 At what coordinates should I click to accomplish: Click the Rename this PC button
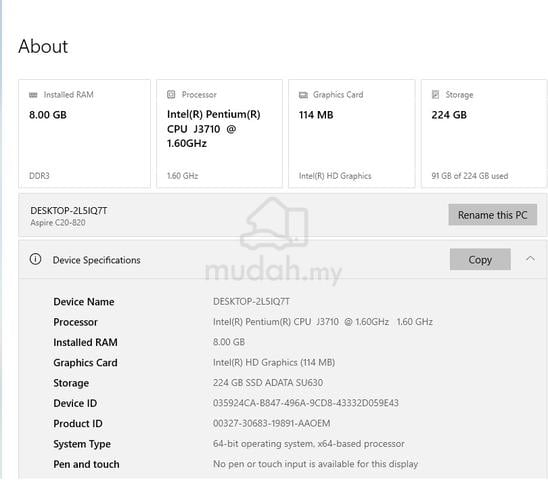(492, 215)
